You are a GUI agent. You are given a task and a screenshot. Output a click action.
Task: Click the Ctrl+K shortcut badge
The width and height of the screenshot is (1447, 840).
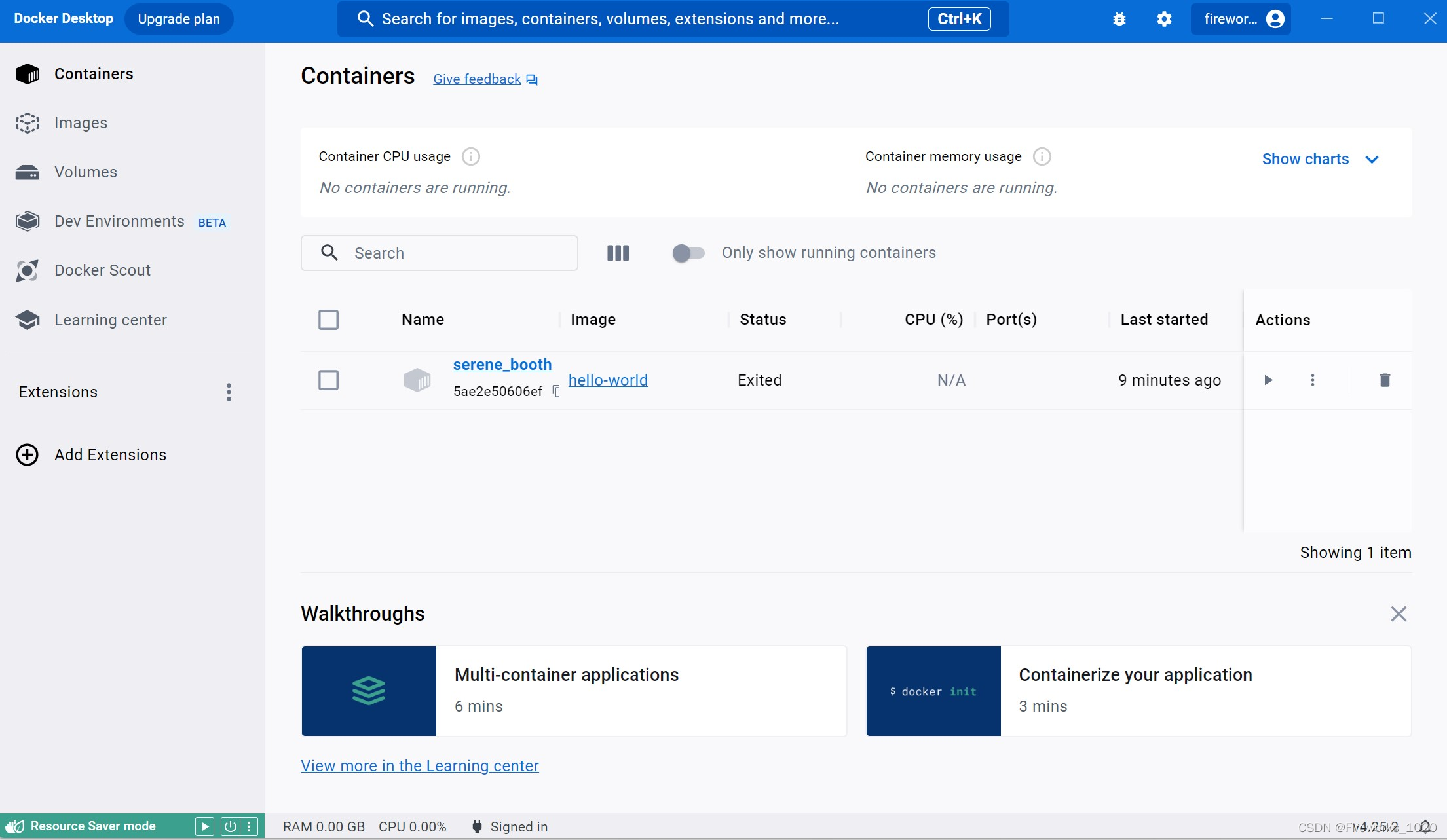point(959,19)
